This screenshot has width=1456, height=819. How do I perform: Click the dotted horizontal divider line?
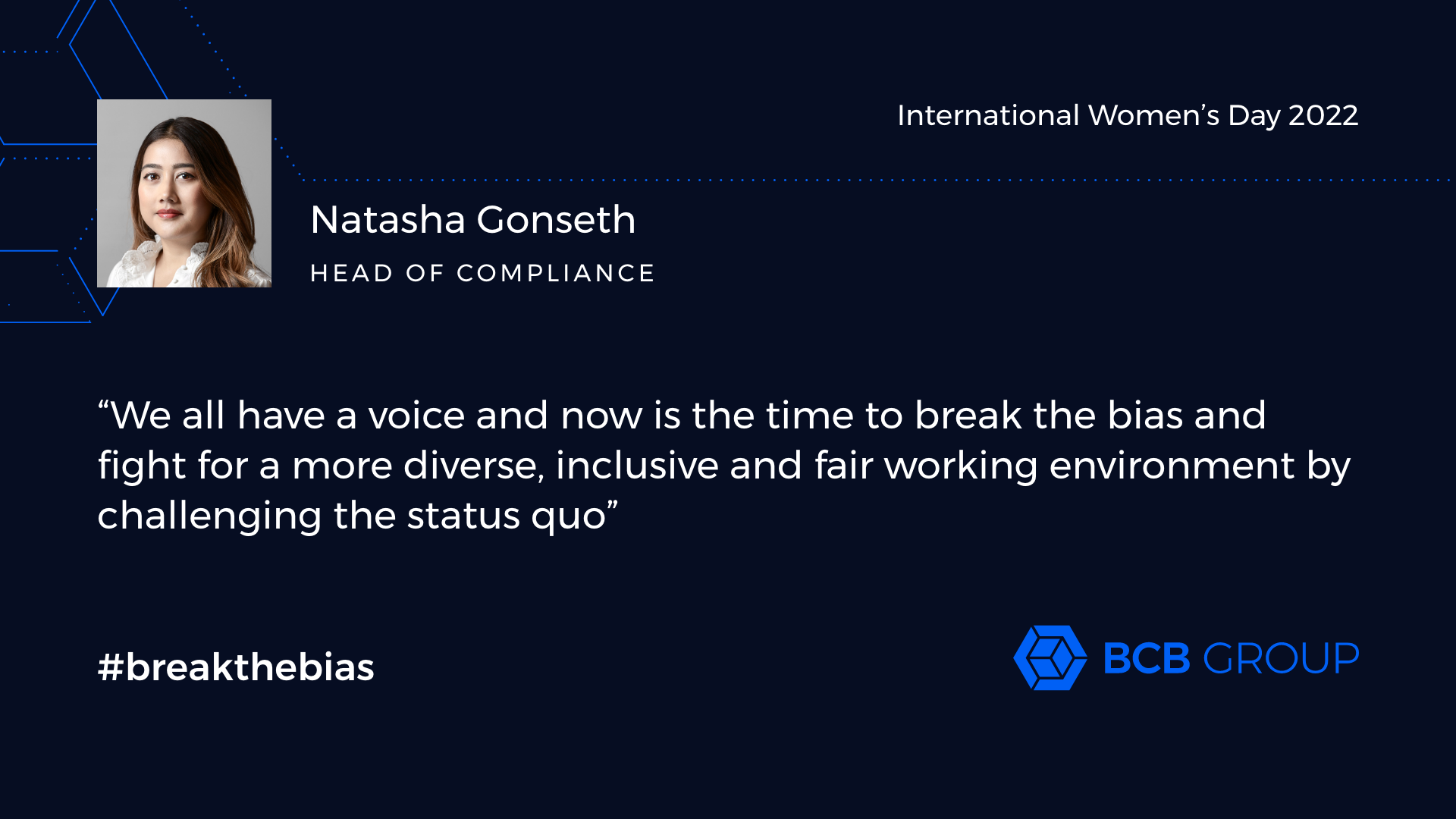click(872, 180)
